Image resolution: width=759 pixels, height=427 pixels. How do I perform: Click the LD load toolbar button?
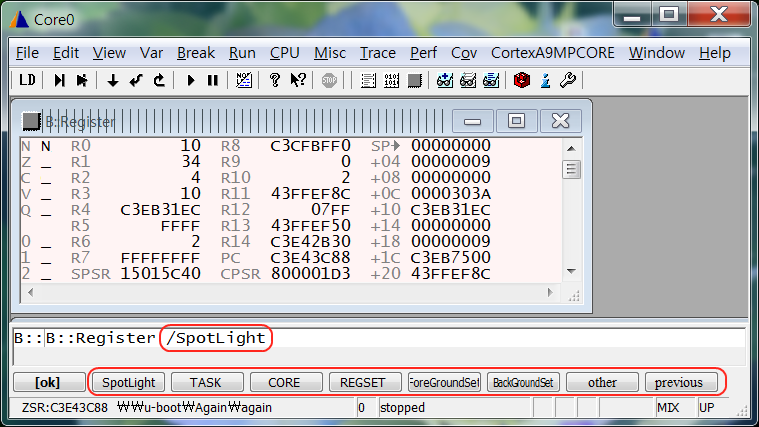[x=27, y=80]
